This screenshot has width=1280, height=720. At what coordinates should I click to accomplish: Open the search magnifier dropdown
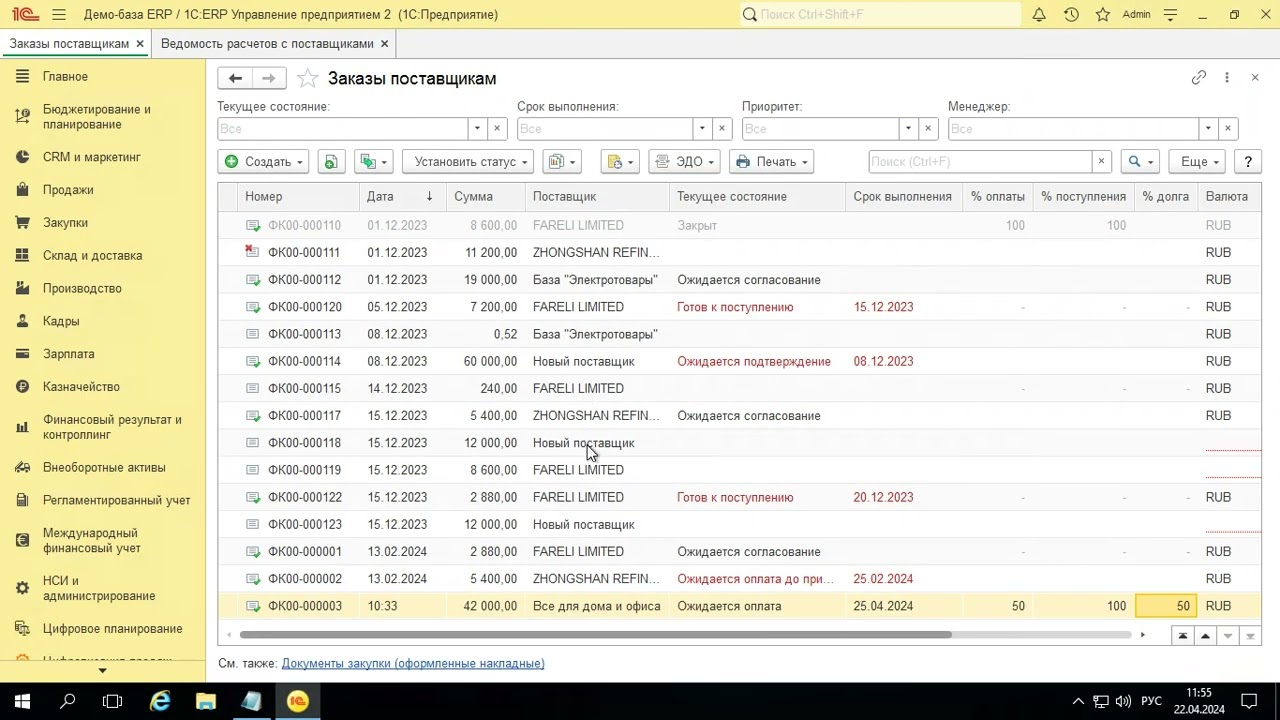click(1140, 162)
